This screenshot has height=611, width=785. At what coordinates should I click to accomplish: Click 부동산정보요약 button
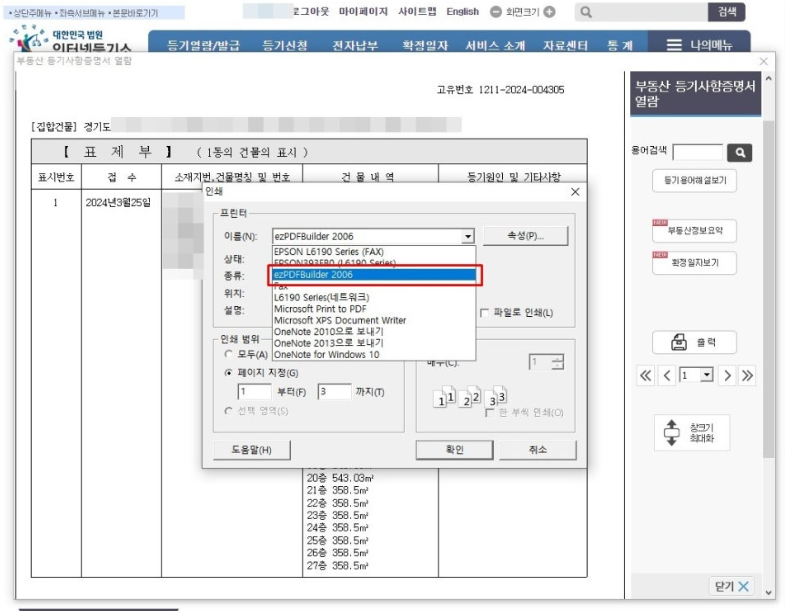[694, 231]
